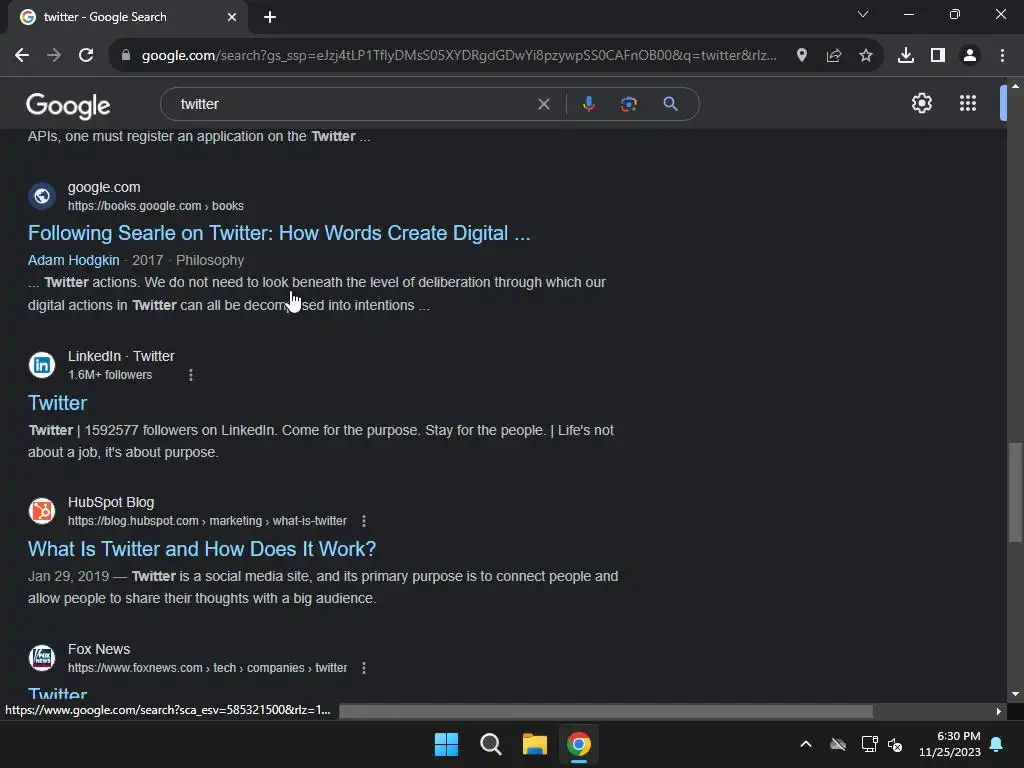Bookmark this page with the star

pos(866,56)
